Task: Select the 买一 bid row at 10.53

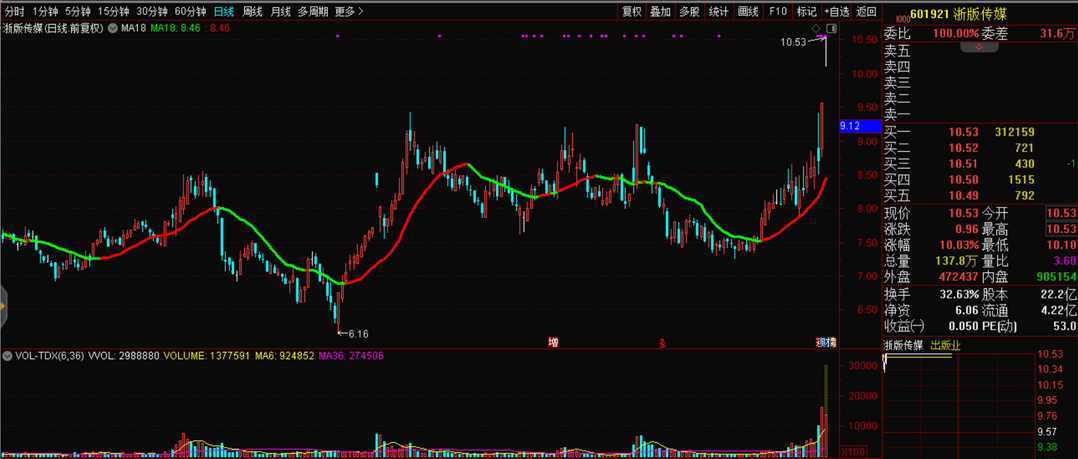Action: 980,131
